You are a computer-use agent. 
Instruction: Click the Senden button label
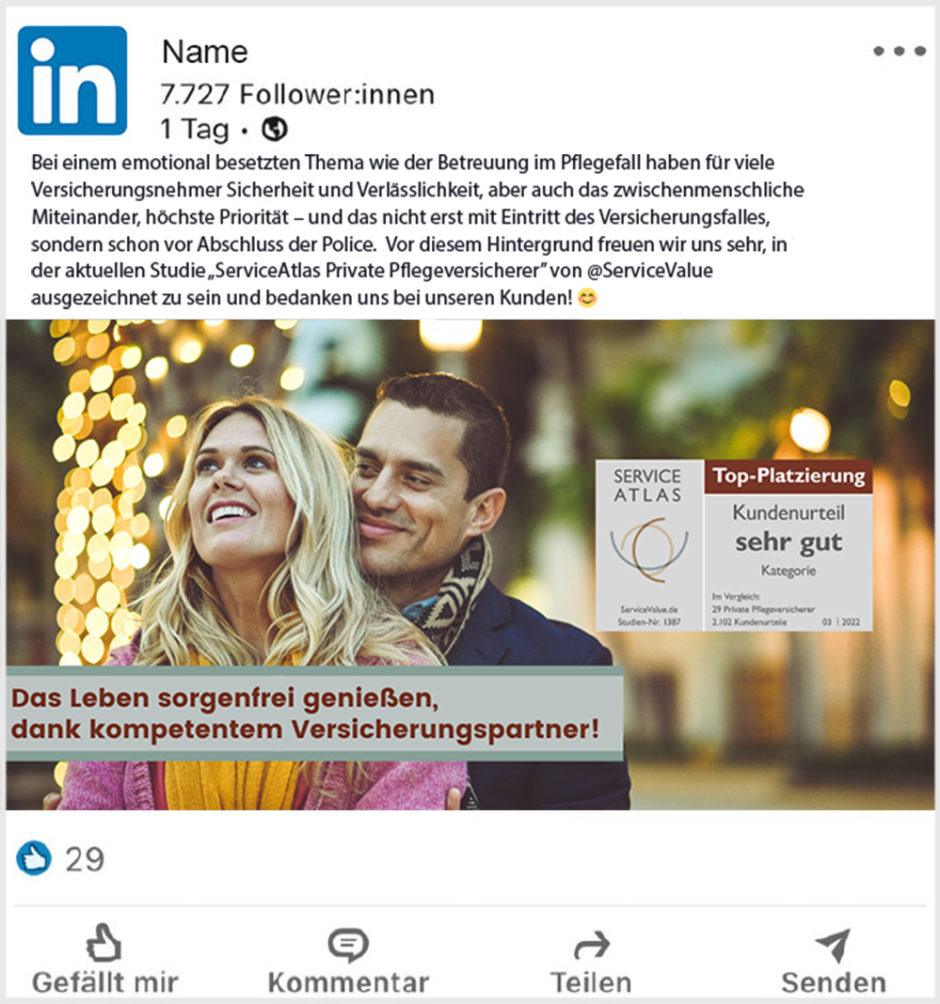pos(834,982)
